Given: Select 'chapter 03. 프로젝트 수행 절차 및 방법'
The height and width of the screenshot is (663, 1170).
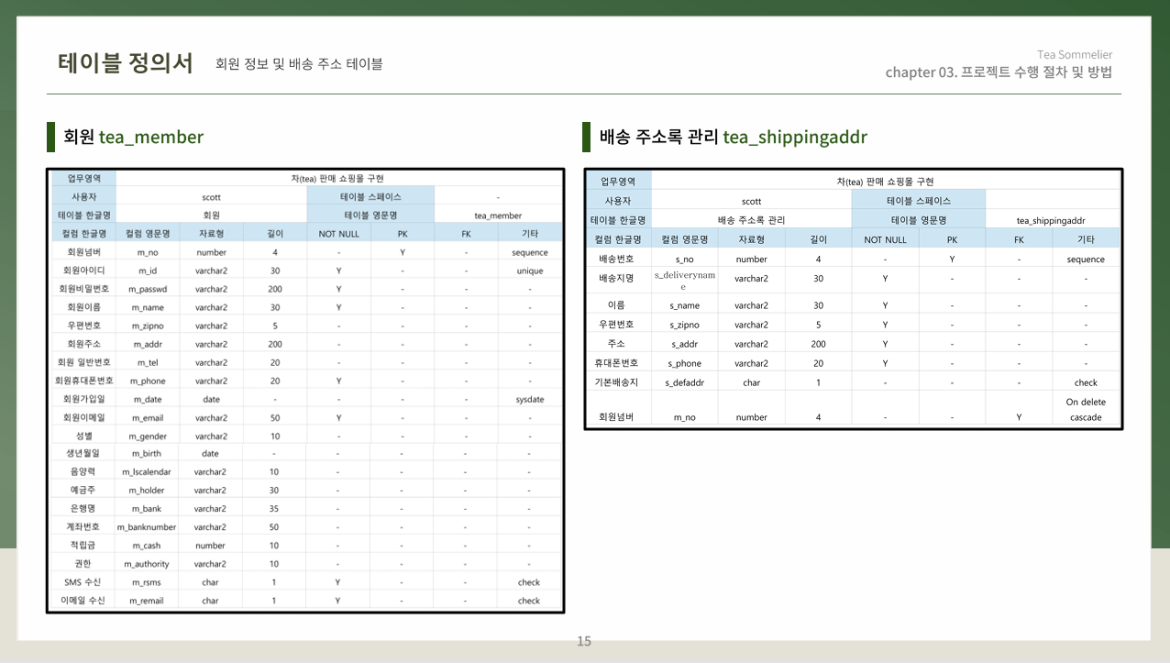Looking at the screenshot, I should tap(998, 72).
